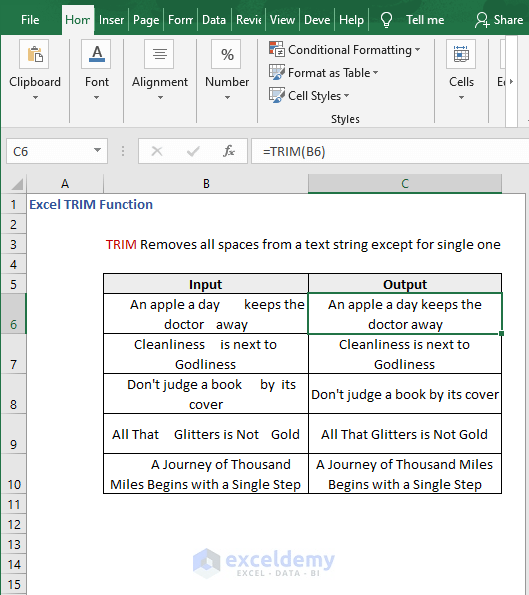529x595 pixels.
Task: Select output cell 'All That Glitters is Not Gold'
Action: tap(405, 434)
